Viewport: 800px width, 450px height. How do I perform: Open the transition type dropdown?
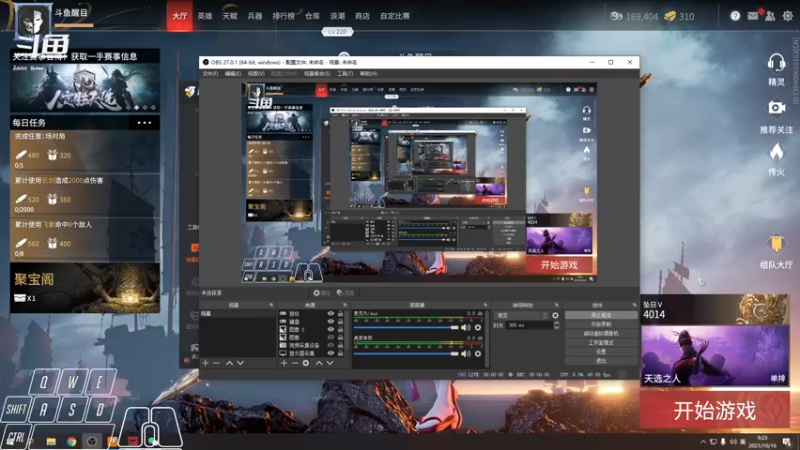pos(521,315)
